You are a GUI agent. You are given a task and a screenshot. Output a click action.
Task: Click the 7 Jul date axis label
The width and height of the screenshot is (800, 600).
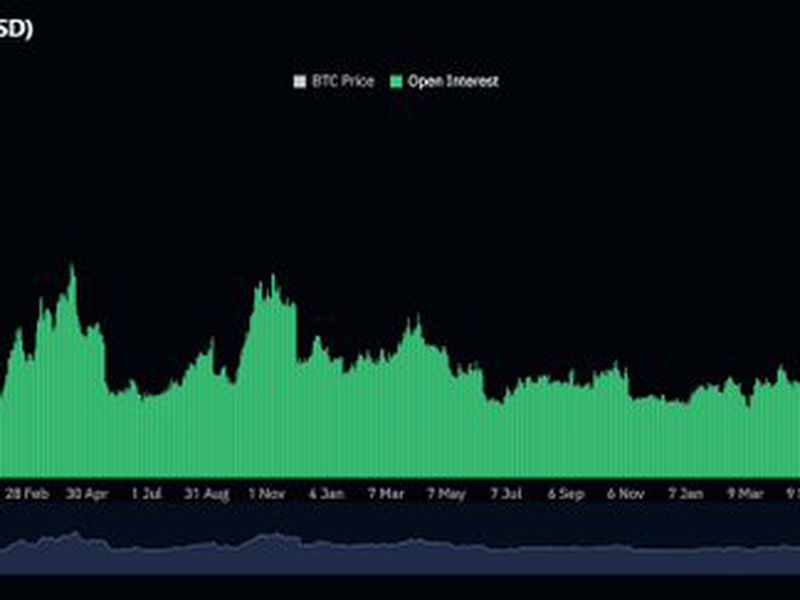click(506, 493)
